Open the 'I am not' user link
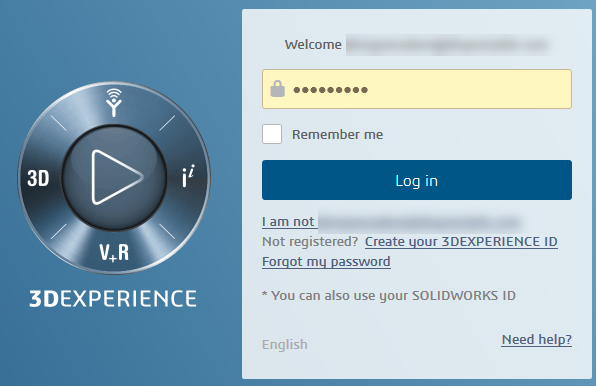 pyautogui.click(x=288, y=221)
